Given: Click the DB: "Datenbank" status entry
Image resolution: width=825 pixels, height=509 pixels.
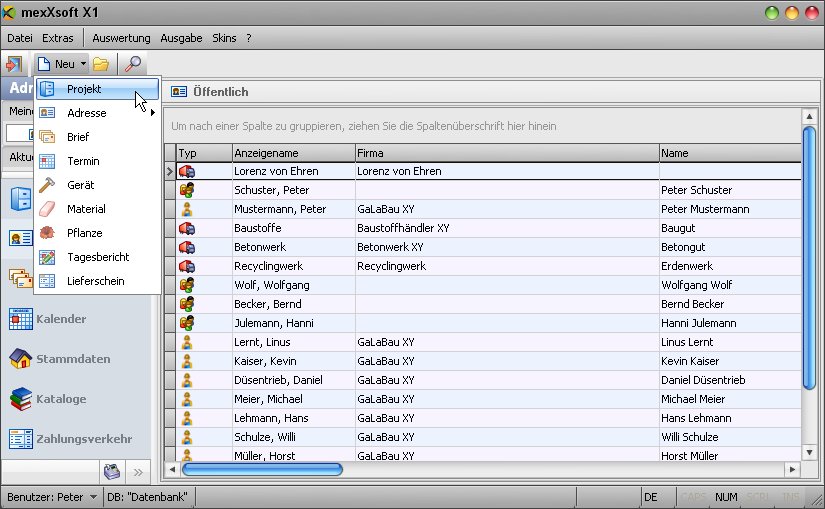Looking at the screenshot, I should [x=147, y=497].
